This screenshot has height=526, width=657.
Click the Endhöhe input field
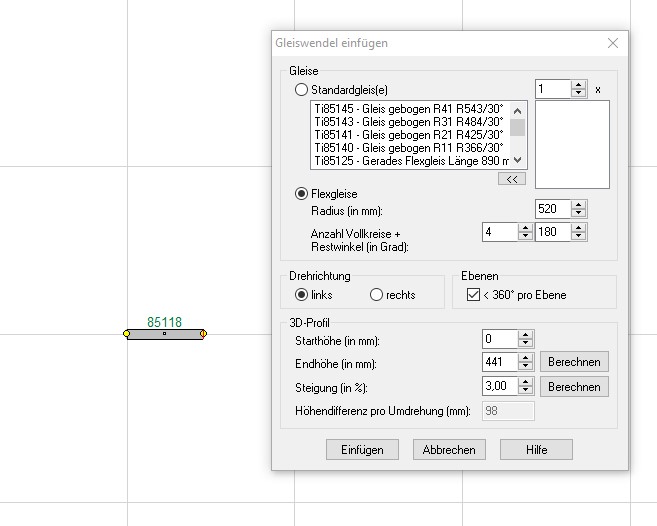tap(499, 362)
